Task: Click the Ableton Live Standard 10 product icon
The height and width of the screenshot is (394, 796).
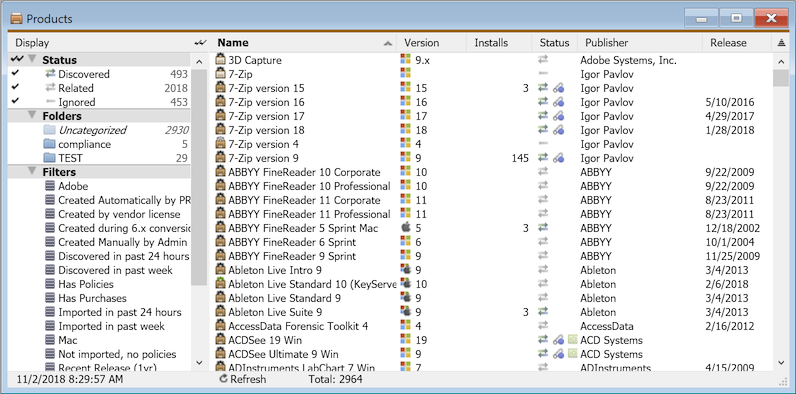Action: 220,283
